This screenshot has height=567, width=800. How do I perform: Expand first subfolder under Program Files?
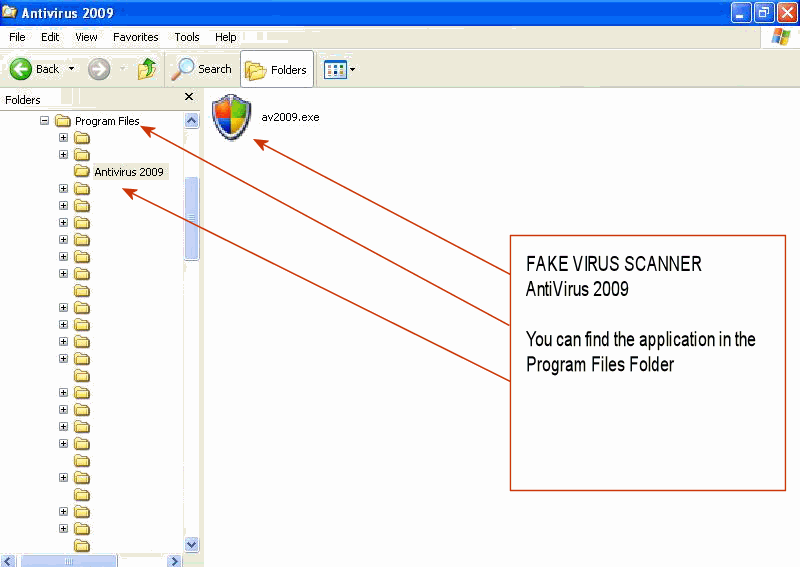(63, 138)
